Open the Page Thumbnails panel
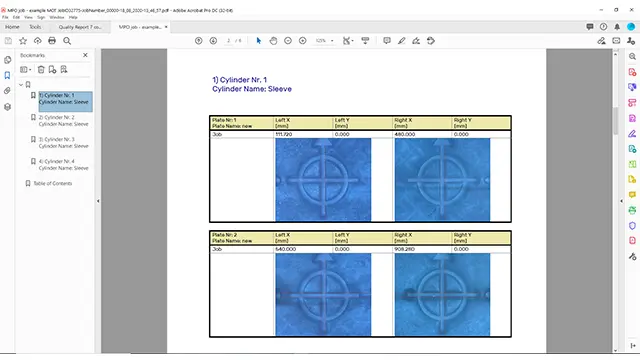This screenshot has height=360, width=640. click(x=7, y=60)
